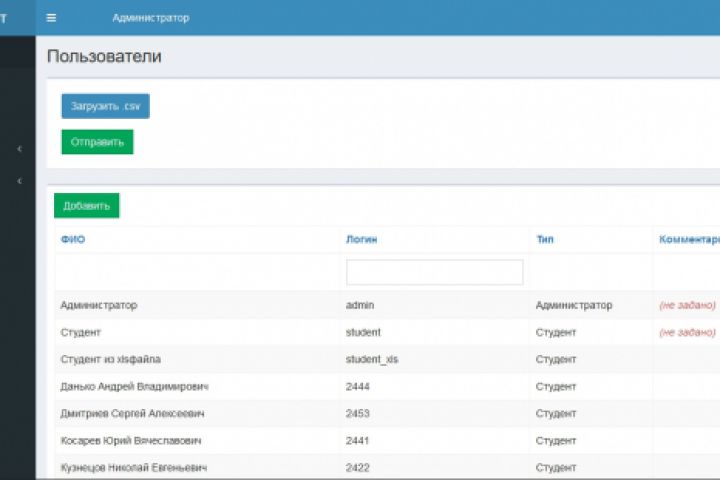Click the Загрузить .csv button
Screen dimensions: 720x480
point(106,106)
